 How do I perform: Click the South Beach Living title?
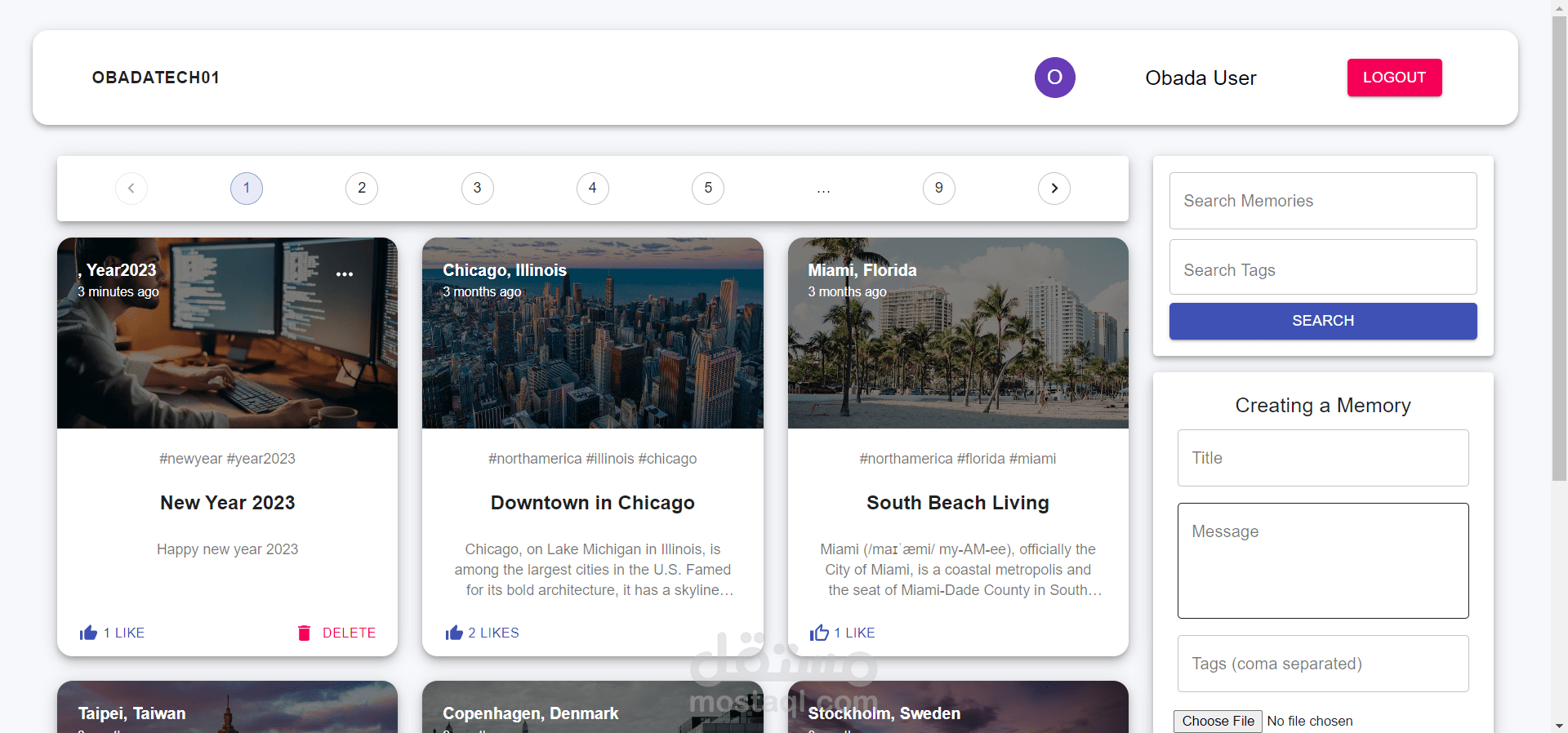pos(958,503)
